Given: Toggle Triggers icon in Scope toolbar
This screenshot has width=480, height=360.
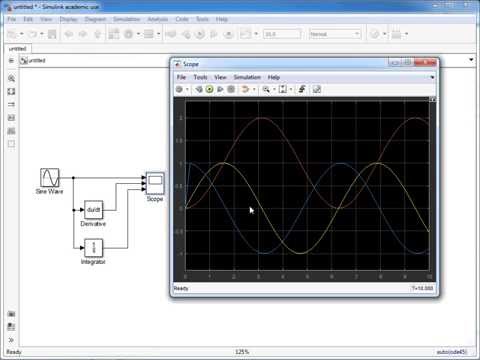Looking at the screenshot, I should [x=302, y=89].
